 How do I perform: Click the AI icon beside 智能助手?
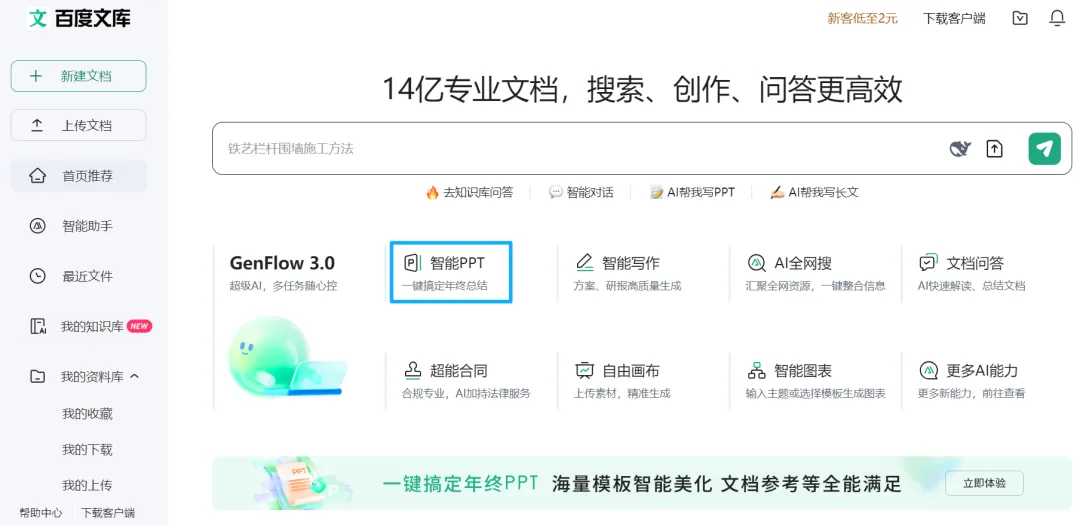38,226
